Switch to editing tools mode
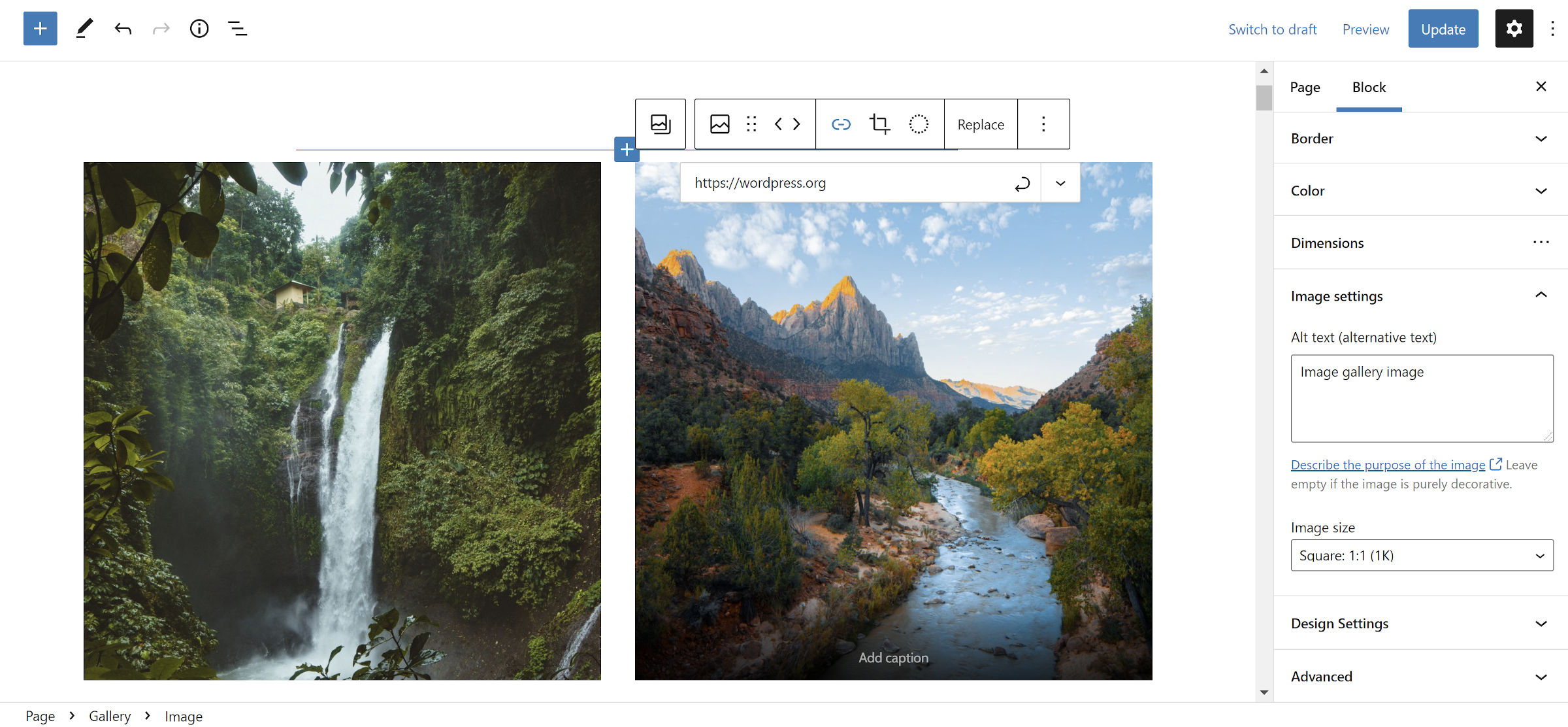Image resolution: width=1568 pixels, height=727 pixels. coord(84,28)
